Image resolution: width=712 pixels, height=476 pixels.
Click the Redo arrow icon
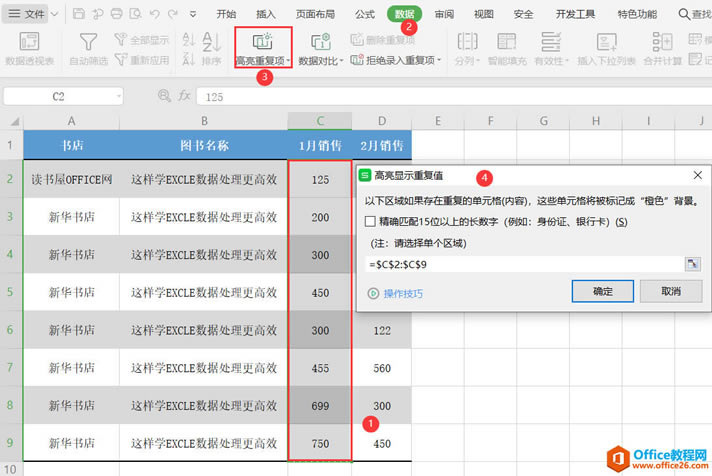[173, 14]
